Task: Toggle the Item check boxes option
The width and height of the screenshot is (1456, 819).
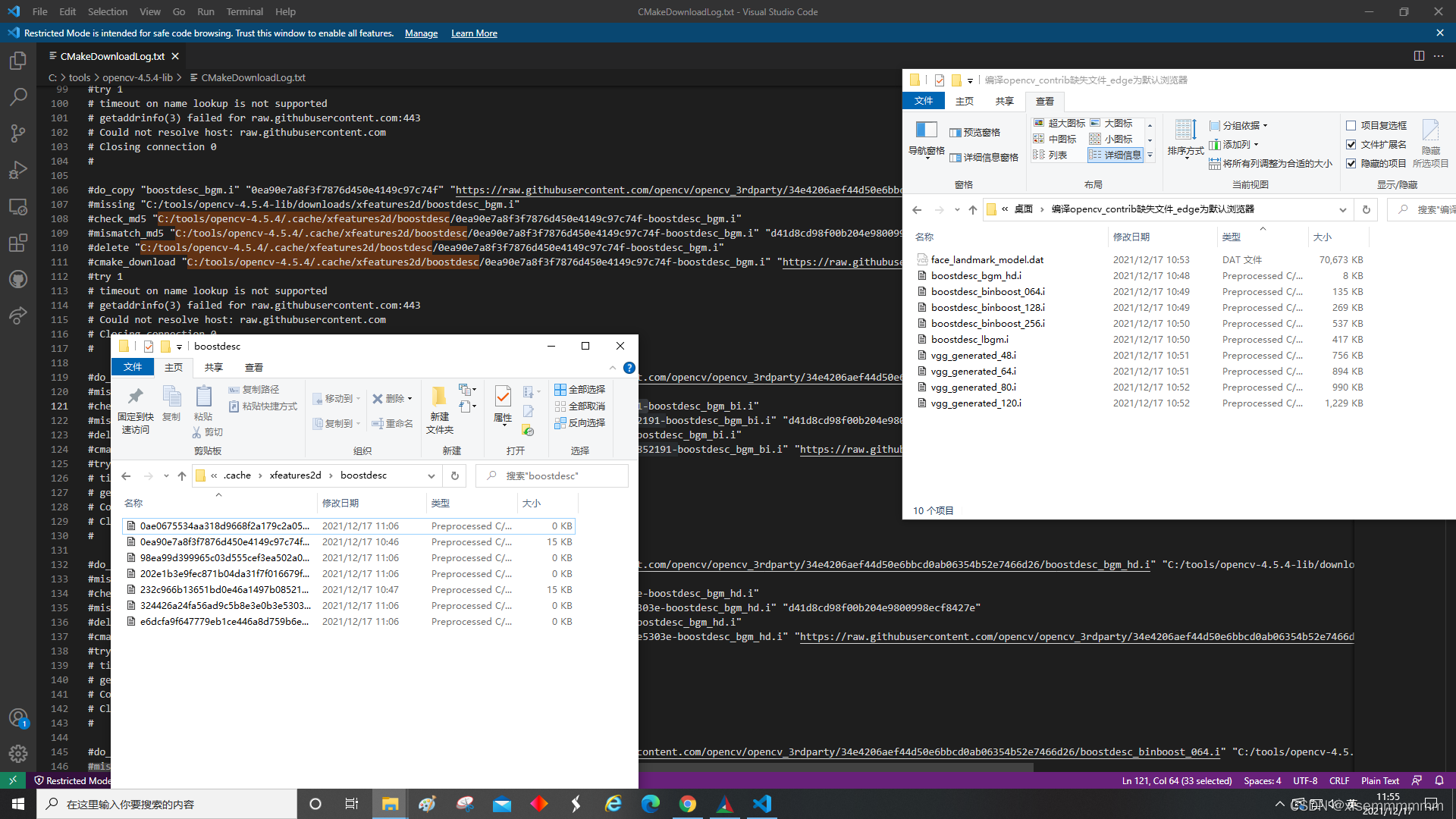Action: (x=1376, y=125)
